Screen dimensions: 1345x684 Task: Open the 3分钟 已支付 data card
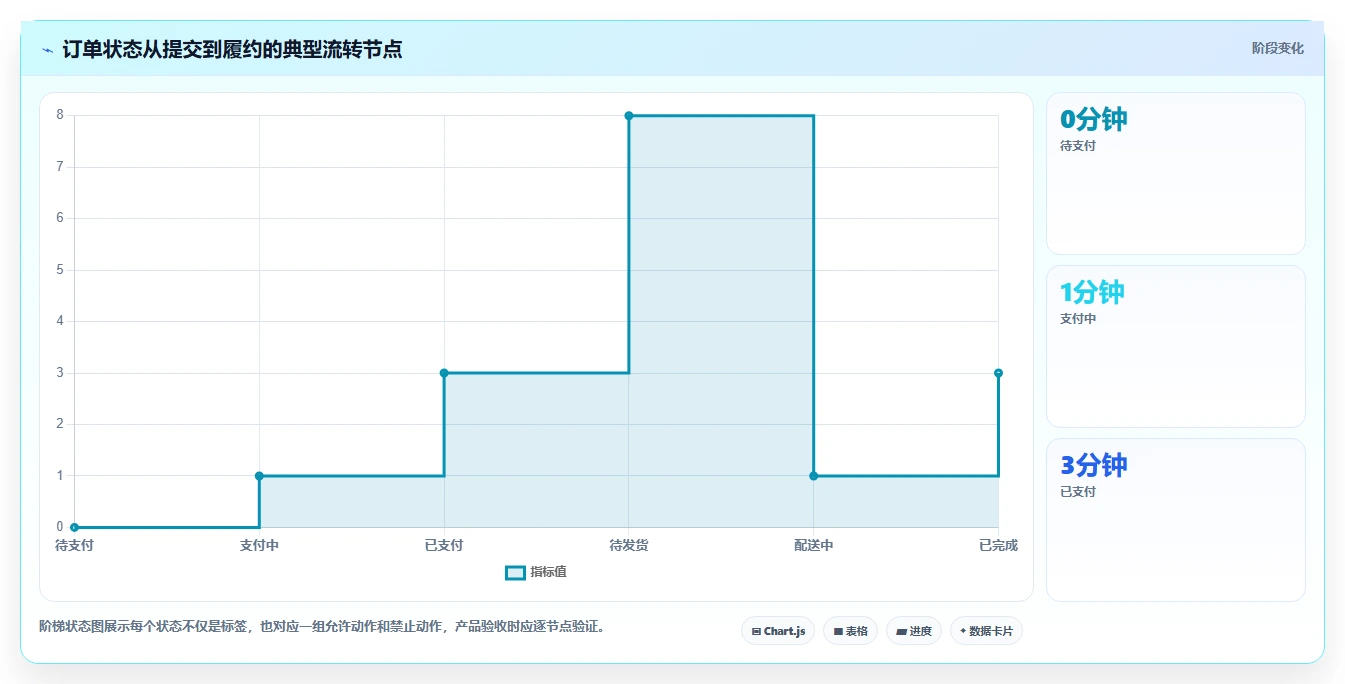point(1176,520)
